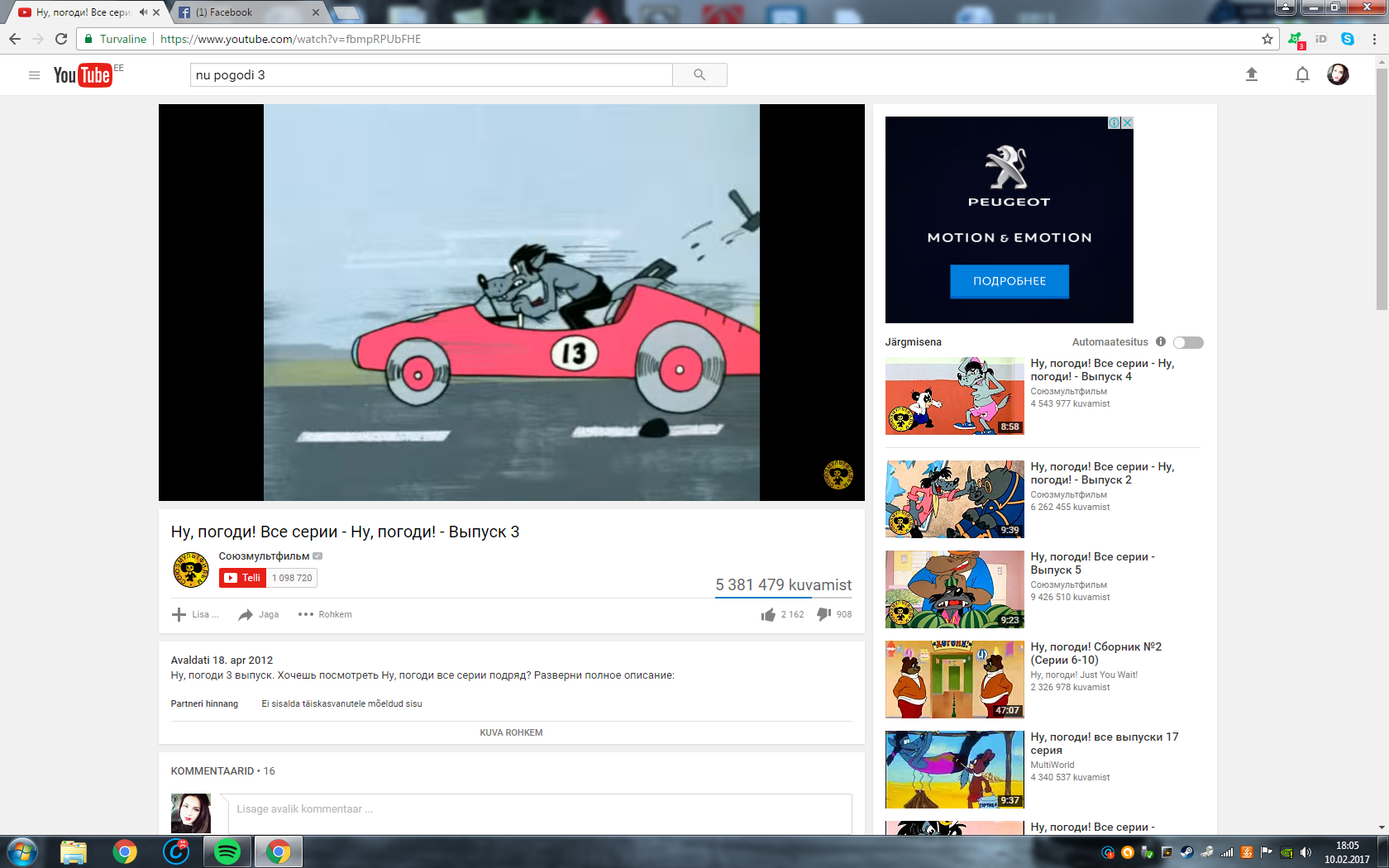Click the video player to pause
Screen dimensions: 1389x868
pyautogui.click(x=512, y=303)
